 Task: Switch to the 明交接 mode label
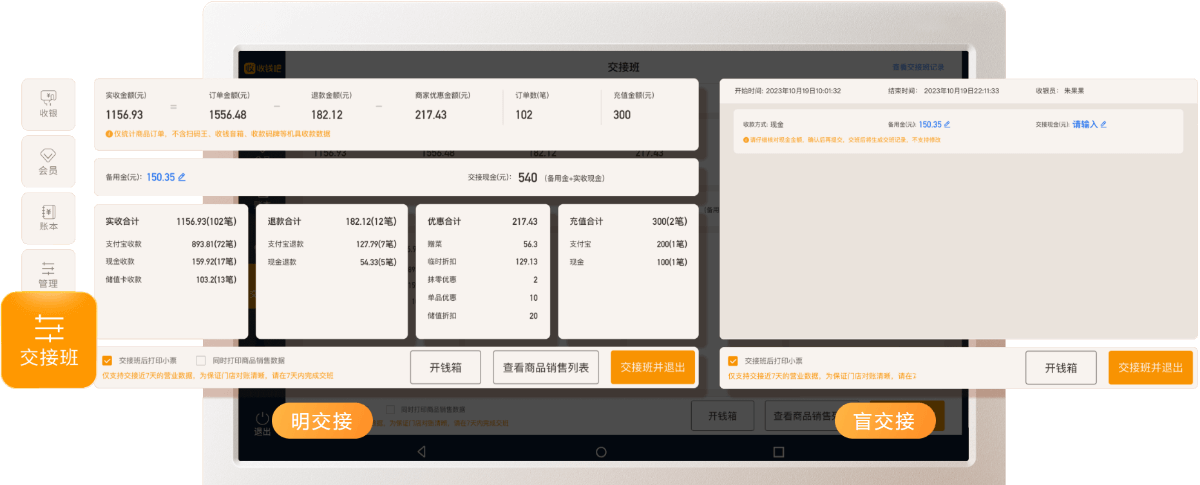point(322,421)
